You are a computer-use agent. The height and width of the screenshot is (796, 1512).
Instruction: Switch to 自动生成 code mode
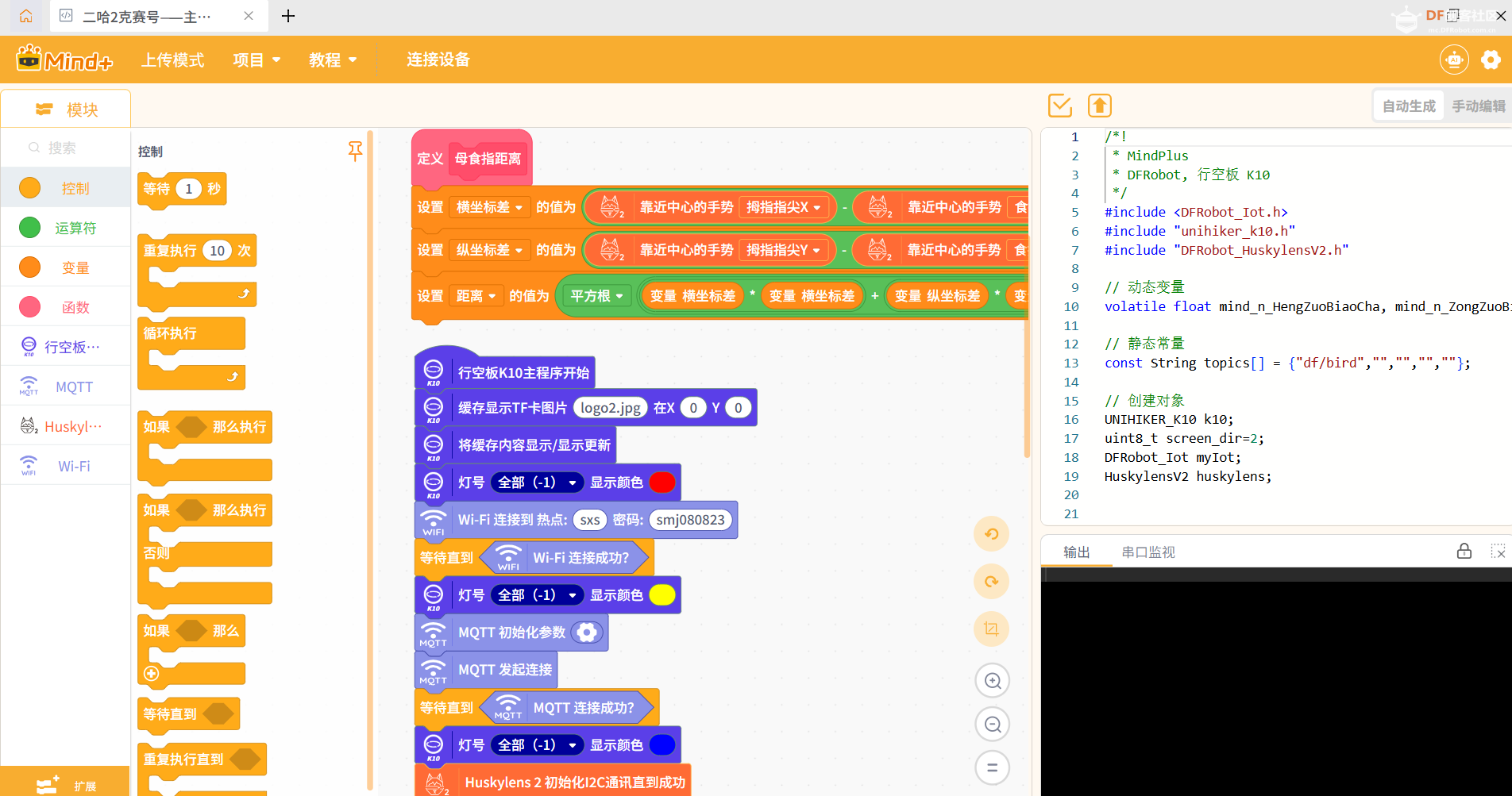[1409, 106]
